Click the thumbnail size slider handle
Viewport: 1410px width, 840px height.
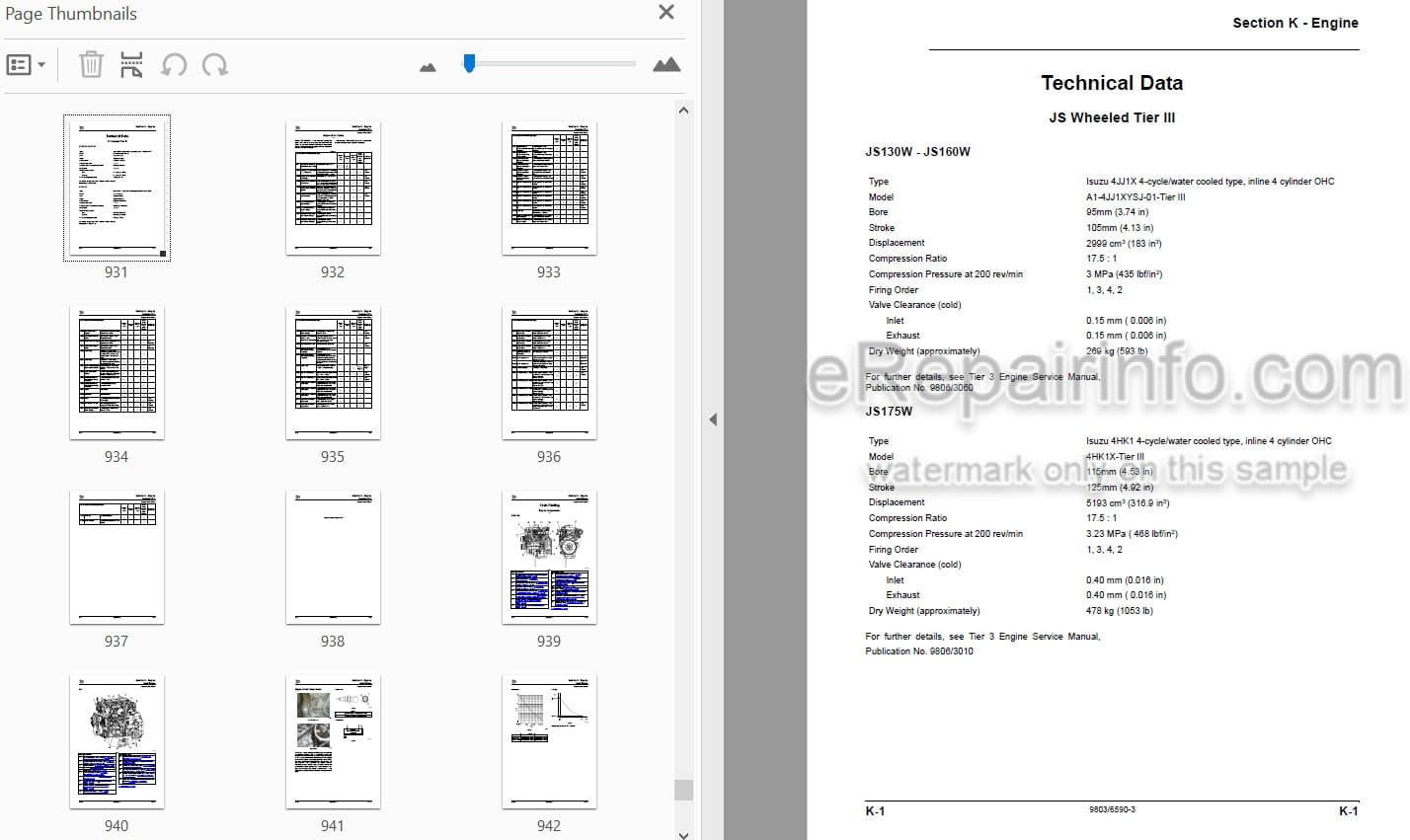pyautogui.click(x=469, y=63)
